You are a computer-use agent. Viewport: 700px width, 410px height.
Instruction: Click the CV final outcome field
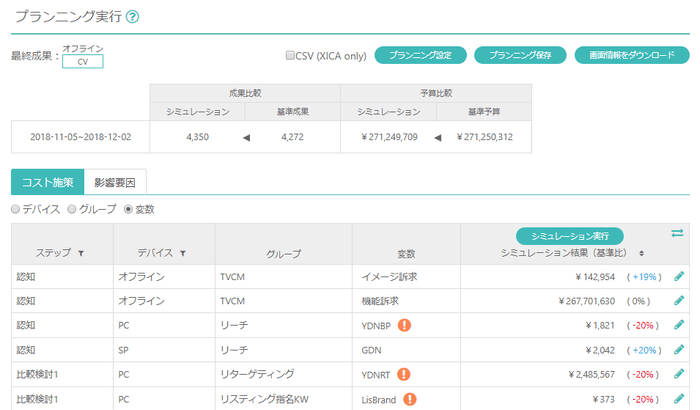(82, 62)
